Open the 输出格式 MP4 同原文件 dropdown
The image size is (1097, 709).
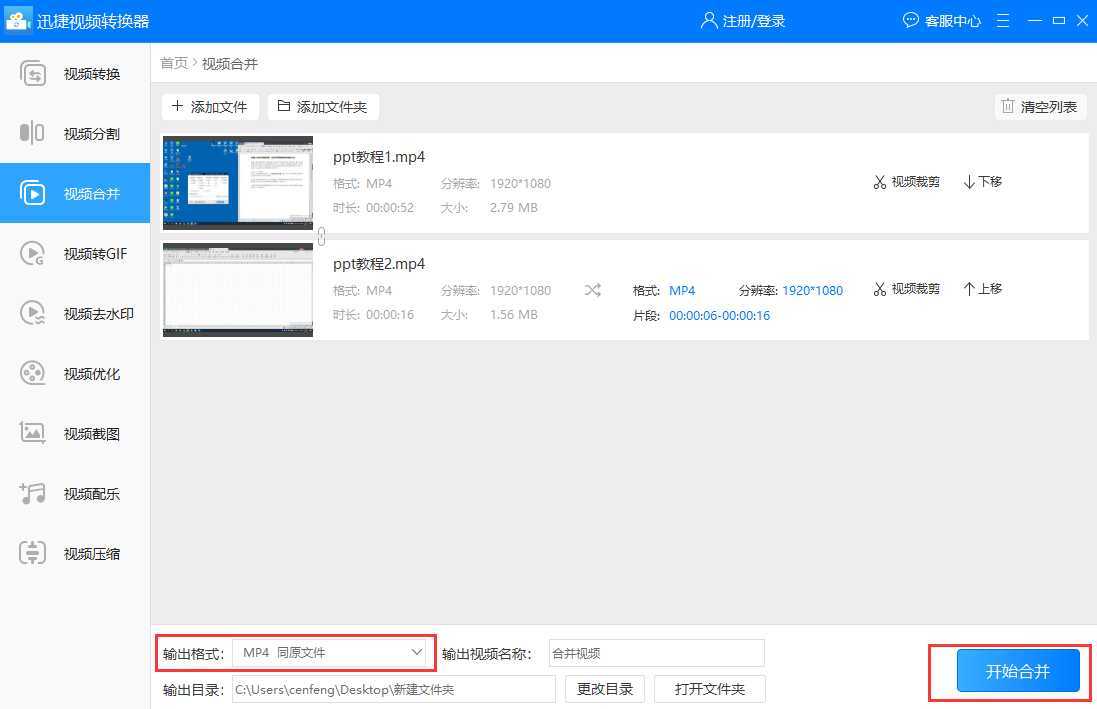(x=329, y=653)
